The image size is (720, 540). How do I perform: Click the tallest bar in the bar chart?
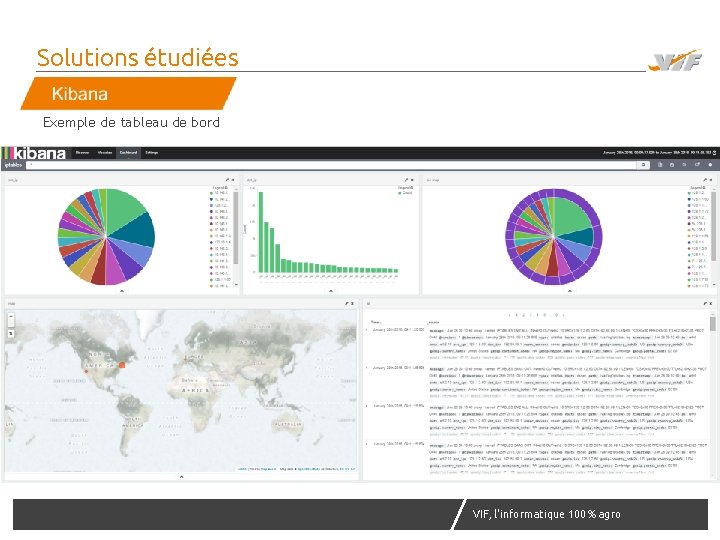[x=261, y=232]
